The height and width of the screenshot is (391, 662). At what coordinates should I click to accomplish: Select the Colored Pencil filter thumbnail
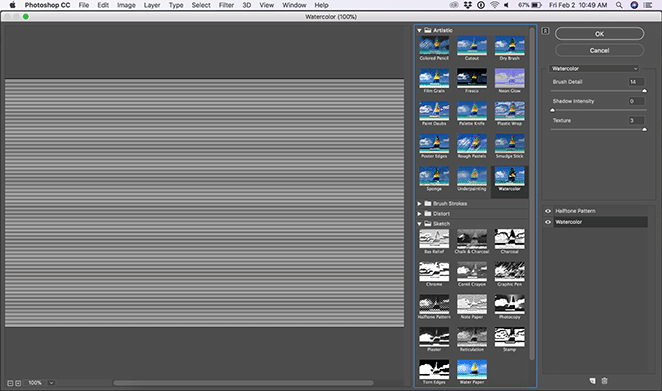coord(434,46)
